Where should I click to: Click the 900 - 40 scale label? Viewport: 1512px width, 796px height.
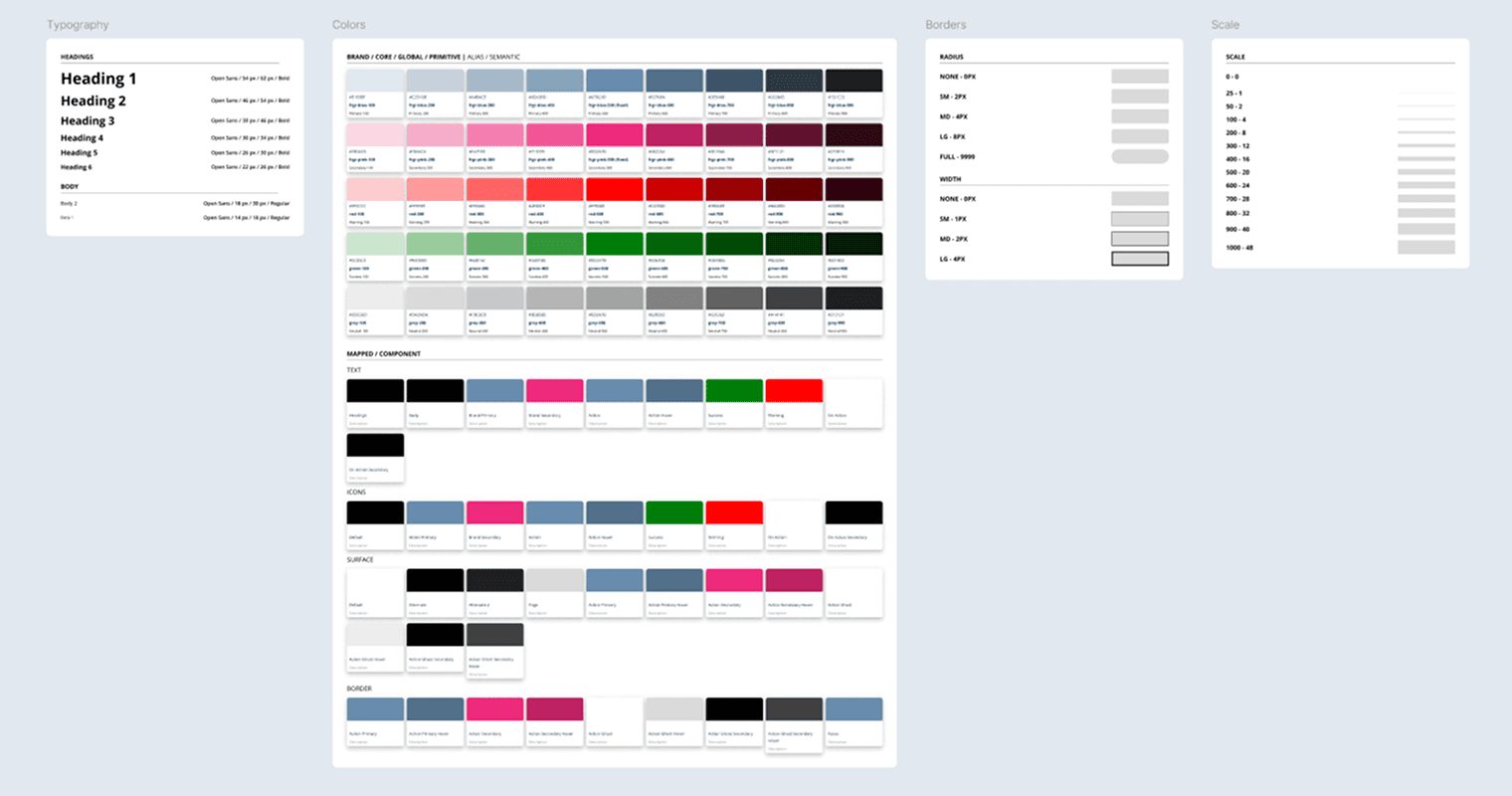click(1237, 229)
